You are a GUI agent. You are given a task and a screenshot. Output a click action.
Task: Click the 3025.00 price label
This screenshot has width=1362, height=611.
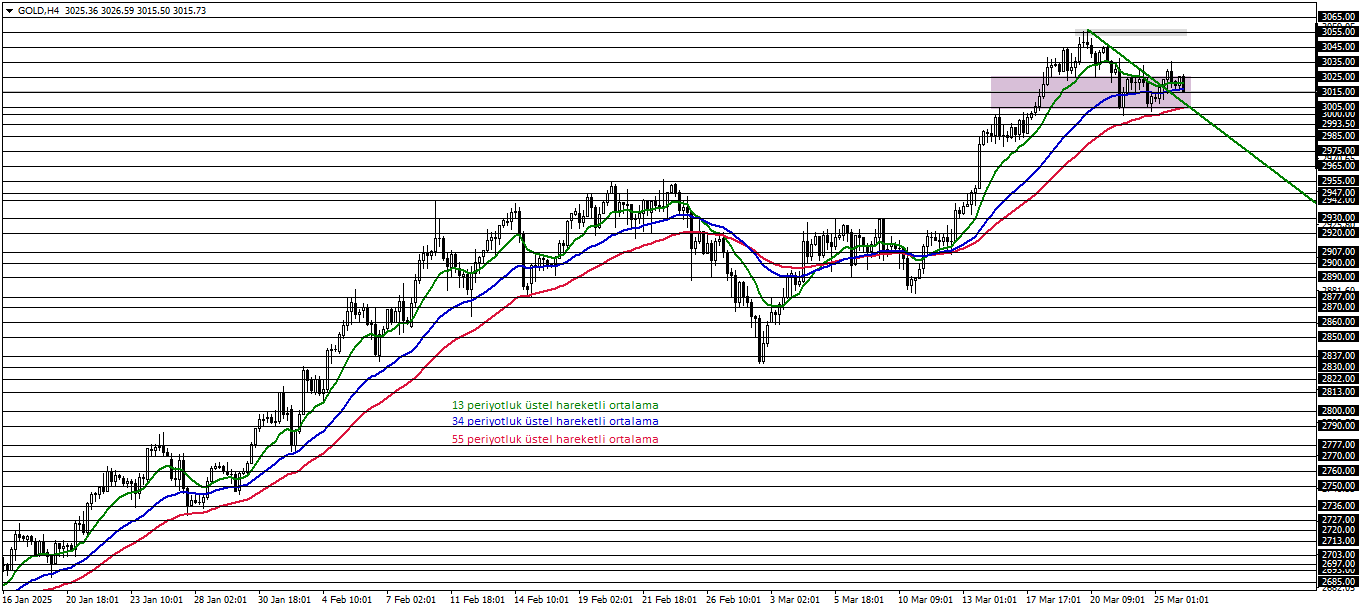click(x=1338, y=77)
